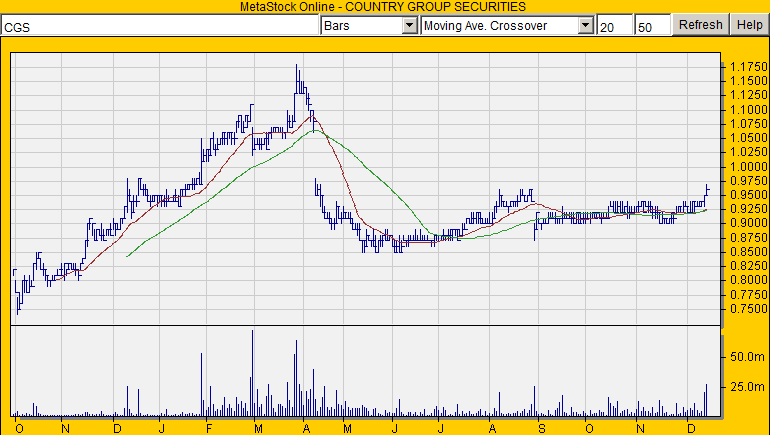Click the second period field showing 50

pos(652,26)
